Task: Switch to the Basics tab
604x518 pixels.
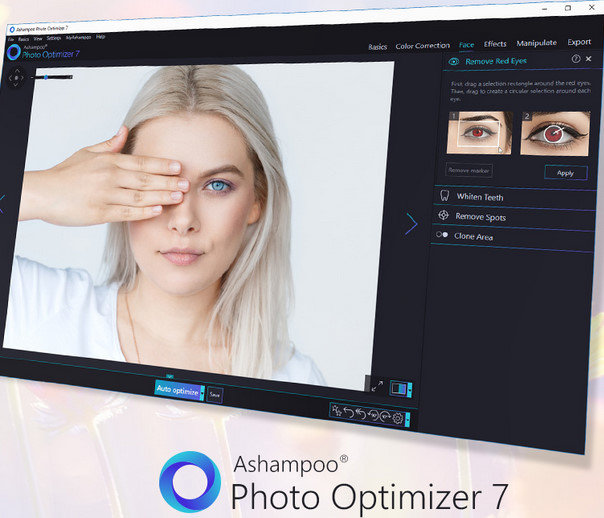Action: pos(378,47)
